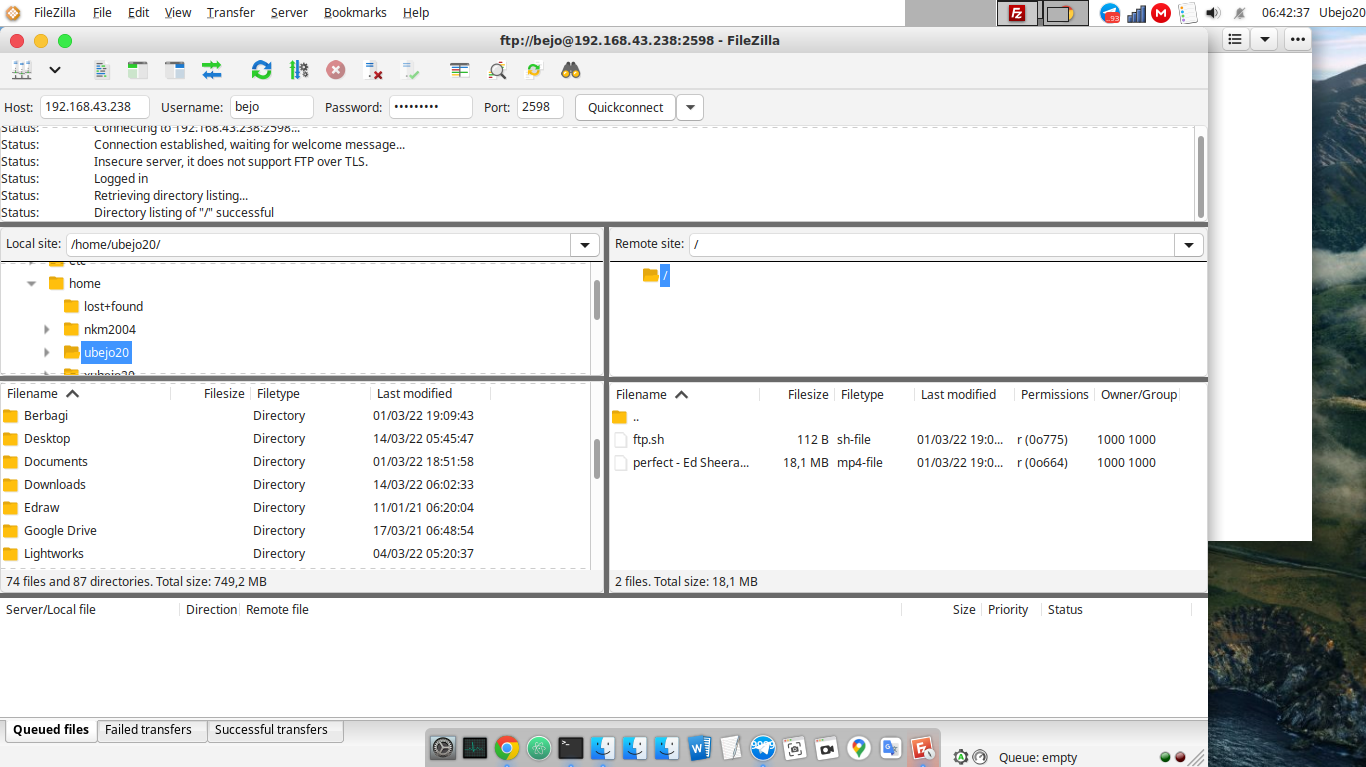
Task: Search for files recursively with binoculars
Action: [x=571, y=70]
